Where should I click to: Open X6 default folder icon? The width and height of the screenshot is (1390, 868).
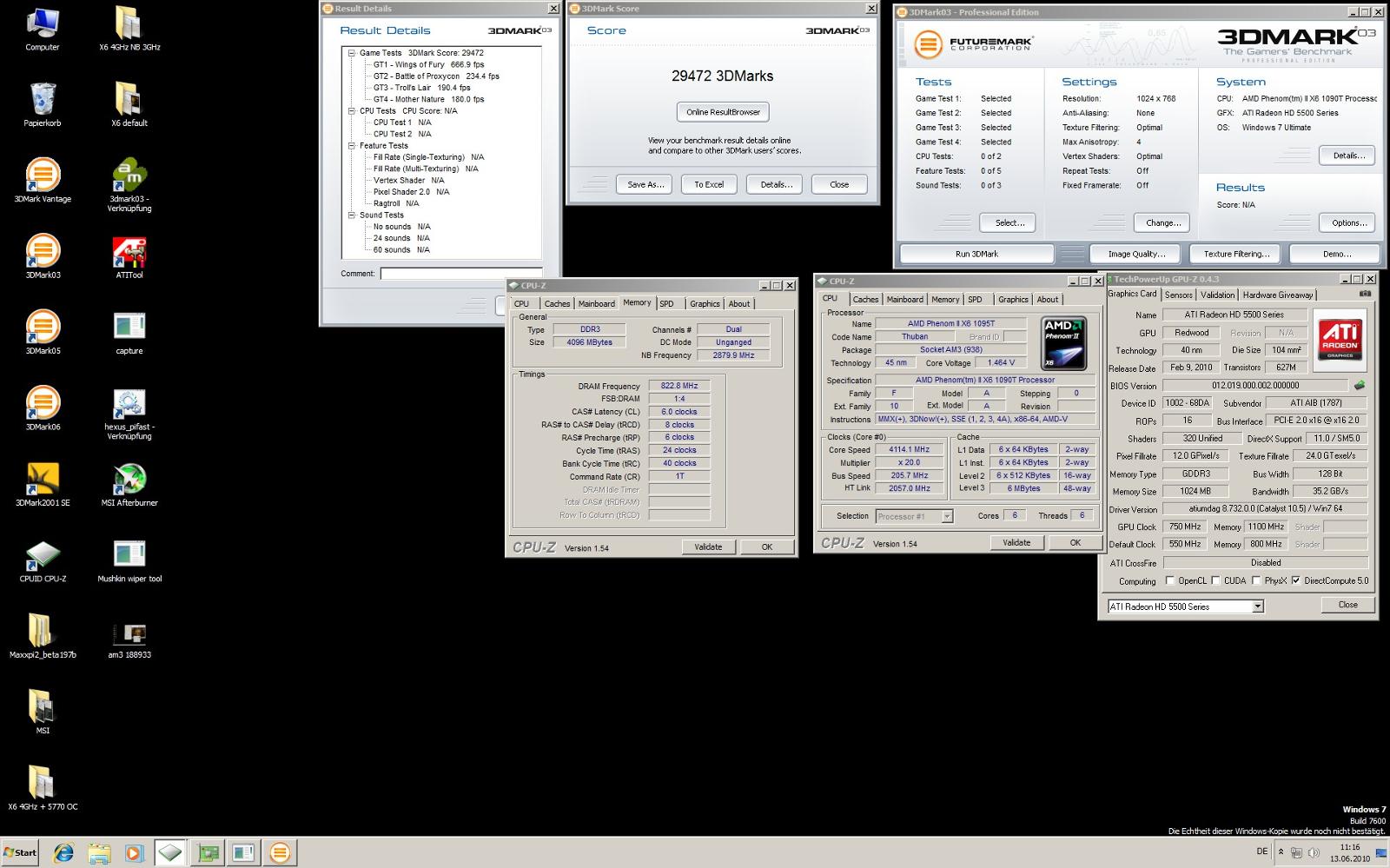(129, 105)
